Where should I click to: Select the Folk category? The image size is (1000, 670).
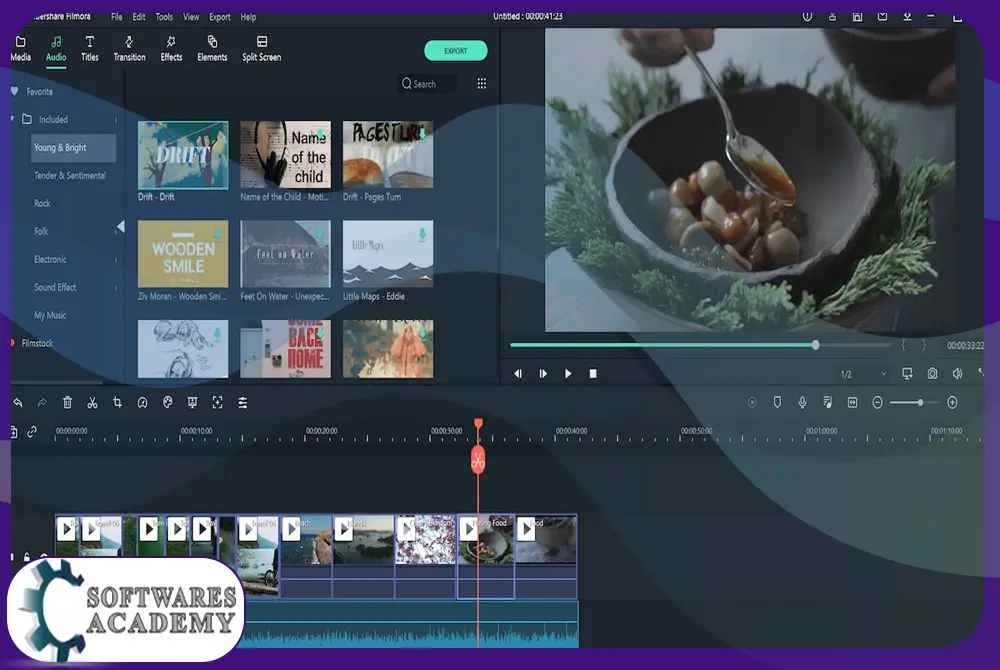click(x=41, y=231)
